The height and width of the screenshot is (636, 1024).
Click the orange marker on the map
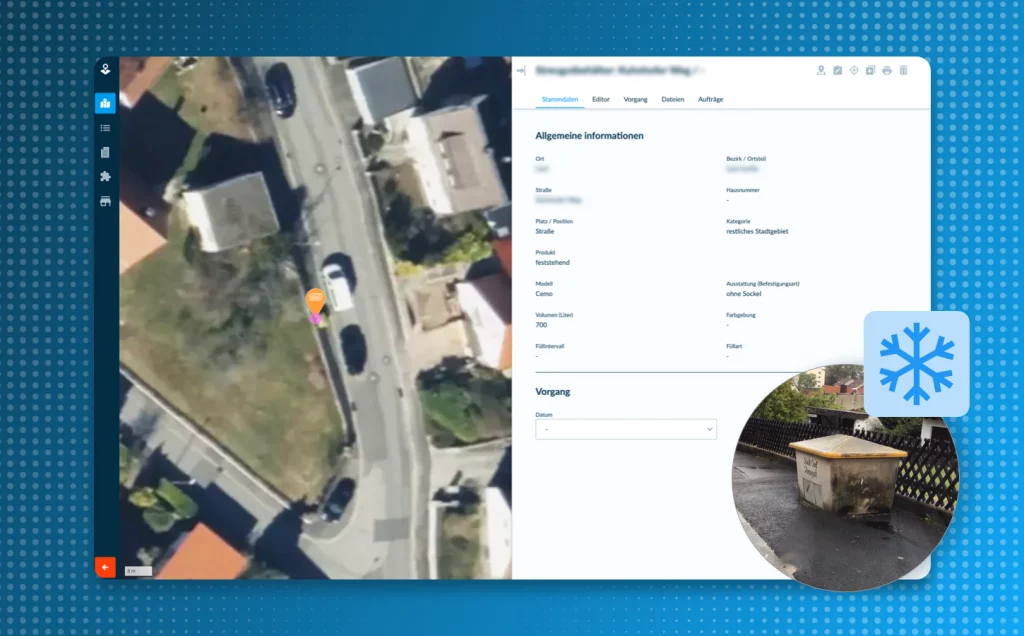point(315,300)
